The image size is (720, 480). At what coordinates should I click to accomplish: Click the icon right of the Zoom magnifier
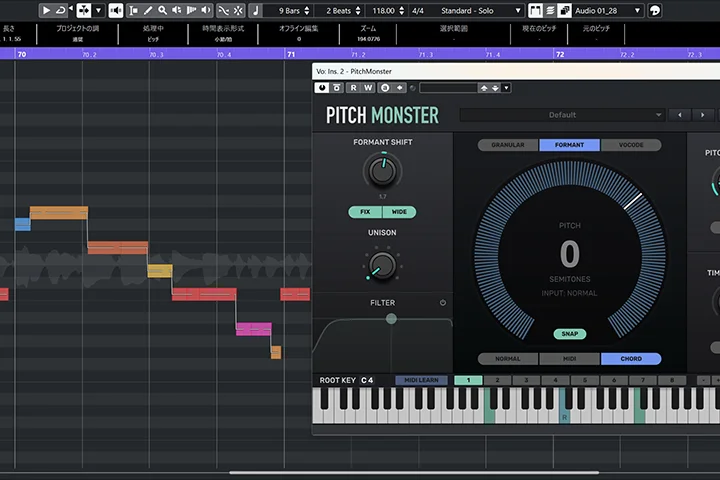(177, 10)
